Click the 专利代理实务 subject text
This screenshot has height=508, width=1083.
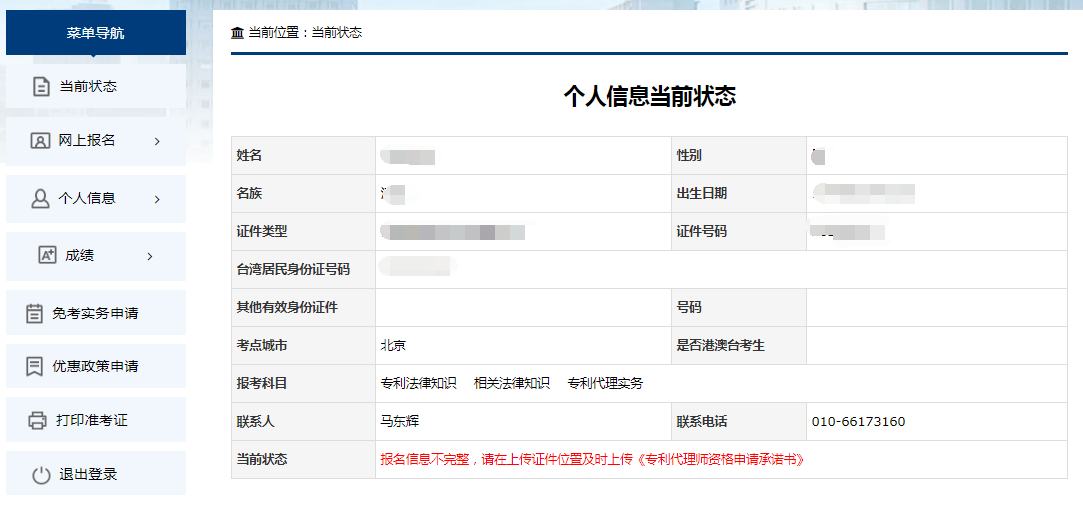pyautogui.click(x=604, y=383)
